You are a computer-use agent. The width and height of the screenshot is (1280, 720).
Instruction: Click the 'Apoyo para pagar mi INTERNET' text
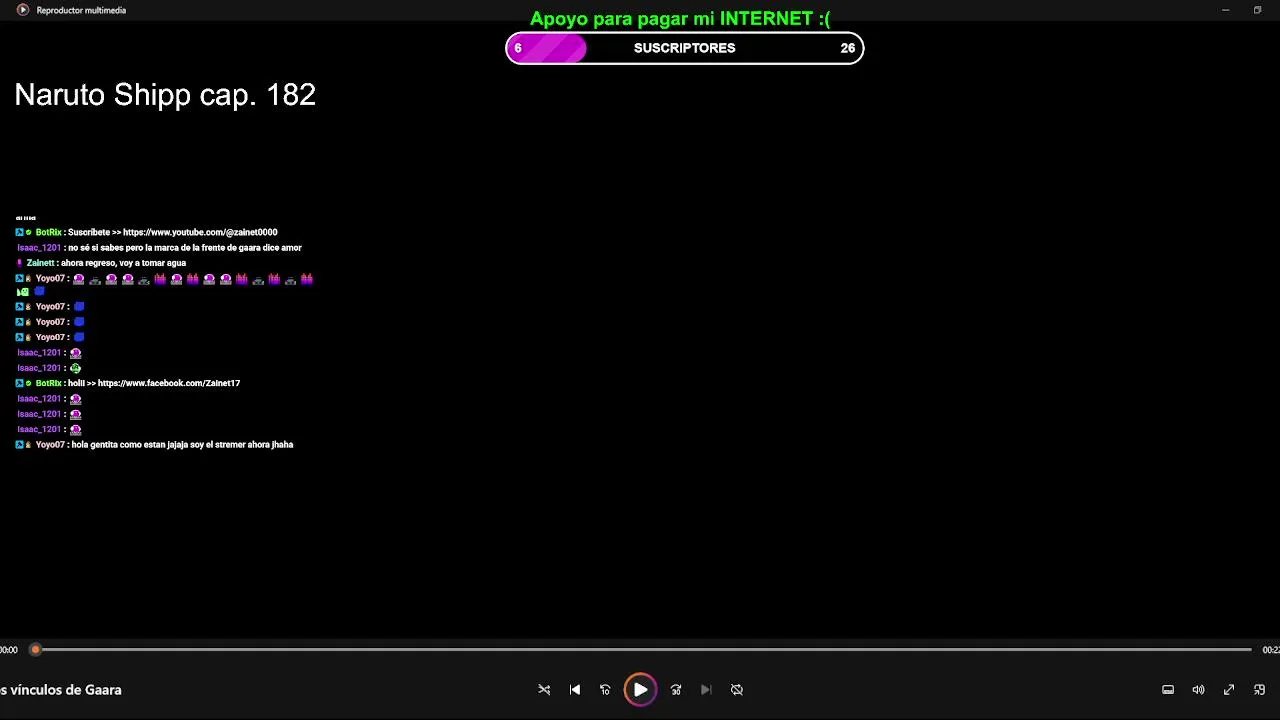pyautogui.click(x=680, y=19)
